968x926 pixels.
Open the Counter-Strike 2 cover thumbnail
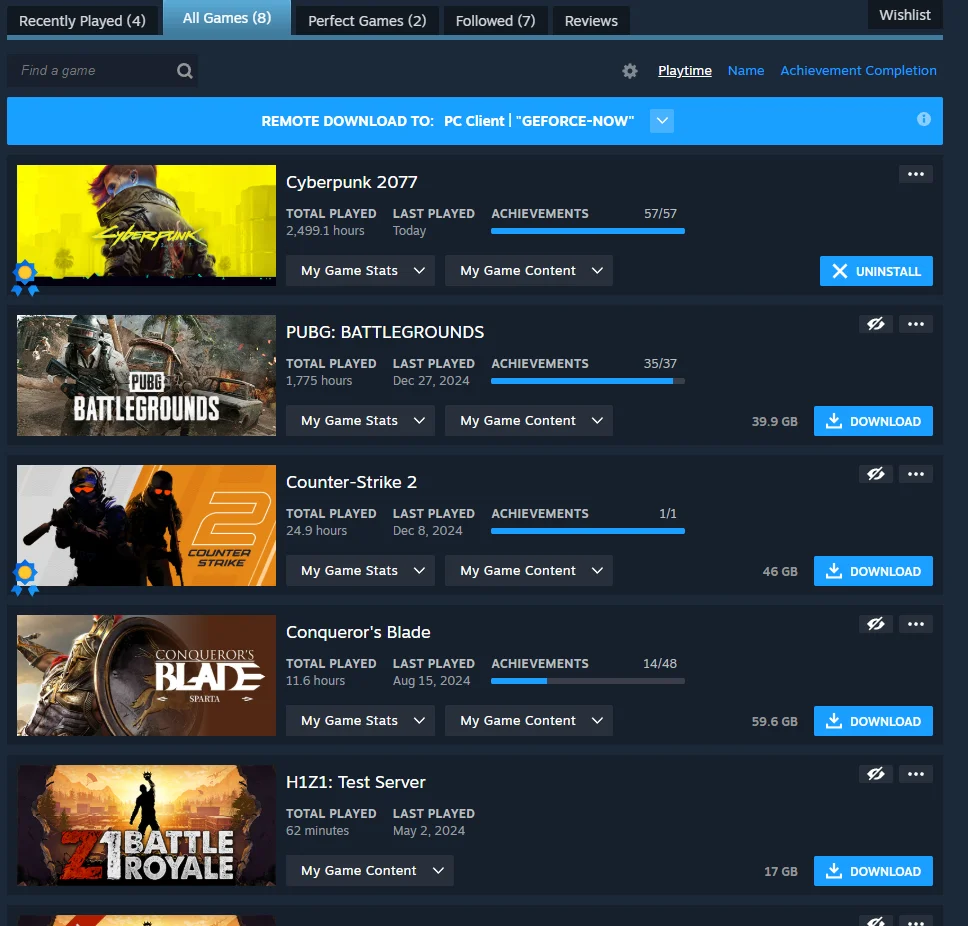[x=146, y=525]
